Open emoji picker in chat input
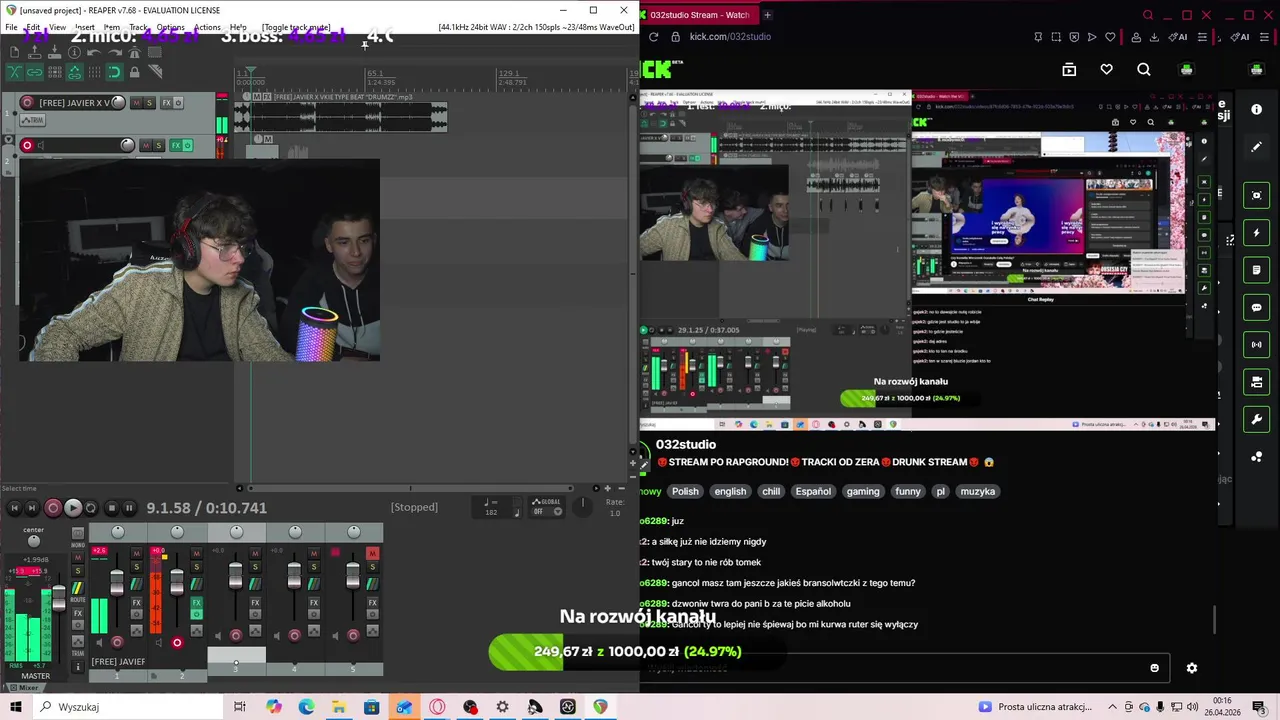Screen dimensions: 1280x720 point(1154,668)
